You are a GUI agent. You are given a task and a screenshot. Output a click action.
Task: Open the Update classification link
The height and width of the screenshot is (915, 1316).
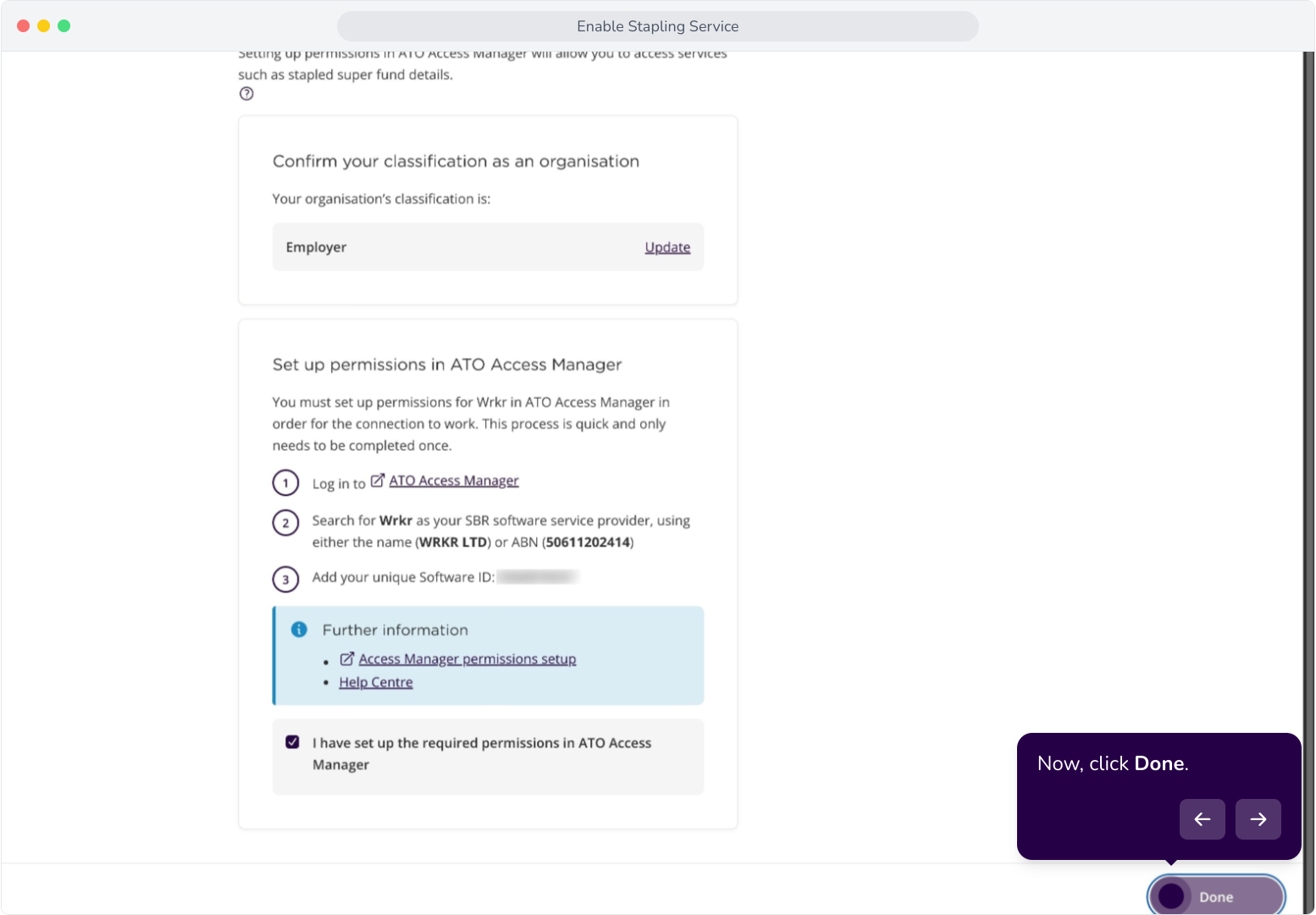pos(667,247)
